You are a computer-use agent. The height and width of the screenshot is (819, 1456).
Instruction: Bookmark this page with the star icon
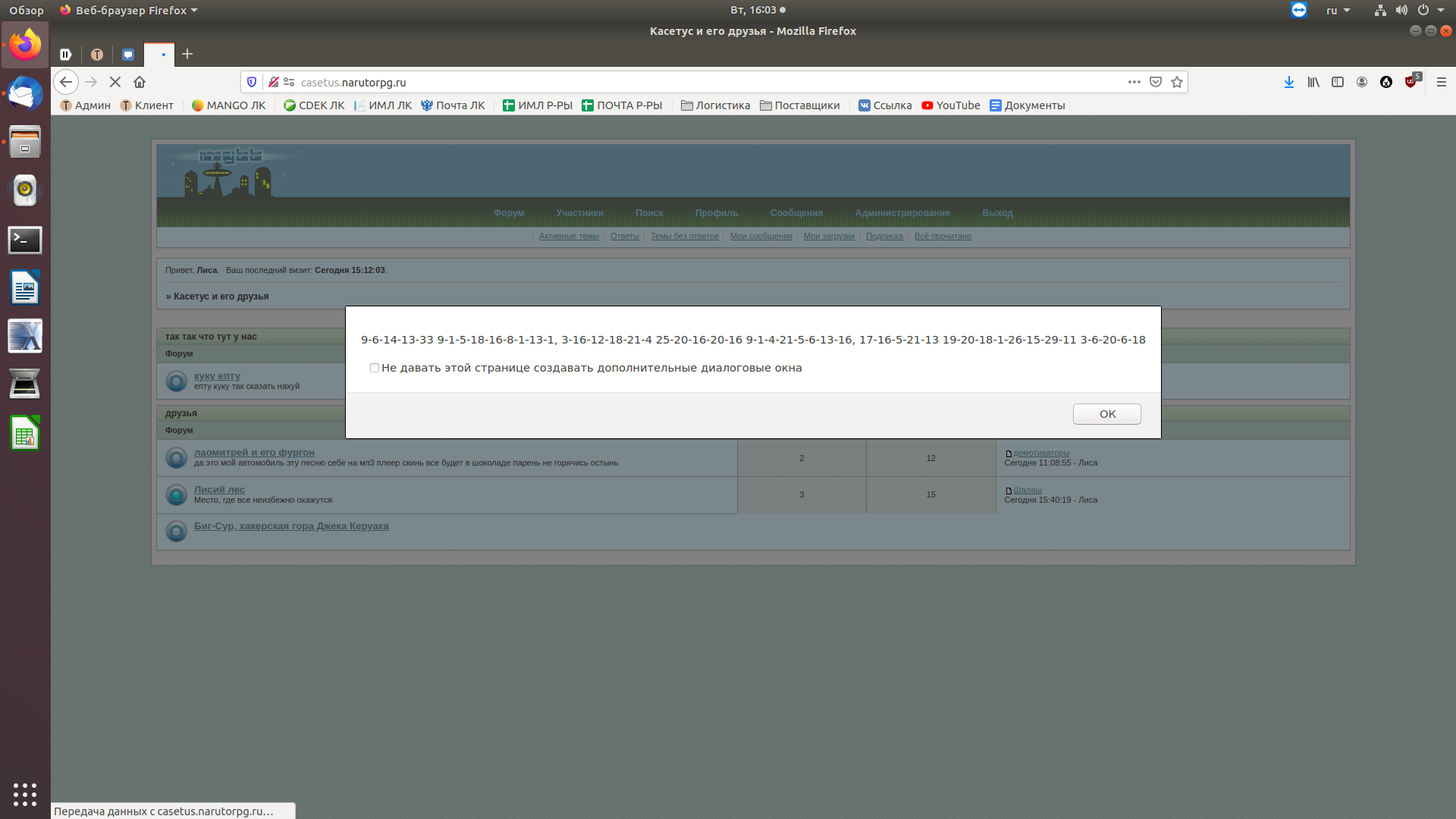click(x=1177, y=82)
